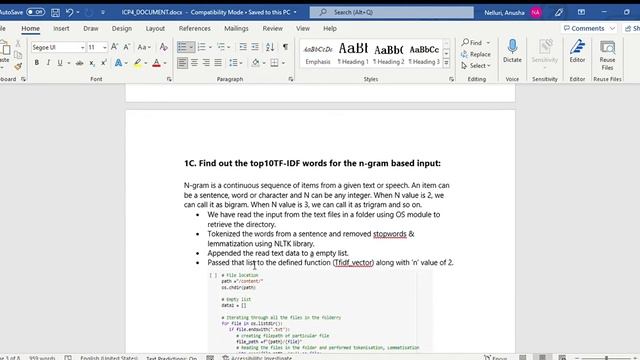Expand the Styles gallery More arrow
640x360 pixels.
tap(446, 63)
